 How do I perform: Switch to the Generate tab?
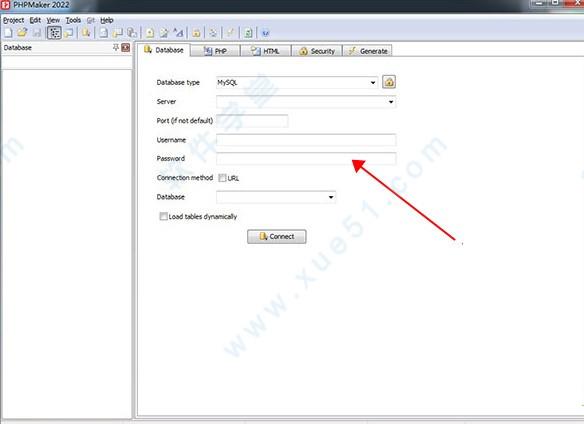point(367,51)
